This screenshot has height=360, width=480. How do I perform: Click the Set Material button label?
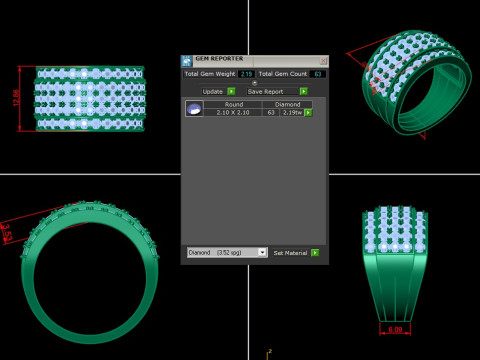point(290,253)
